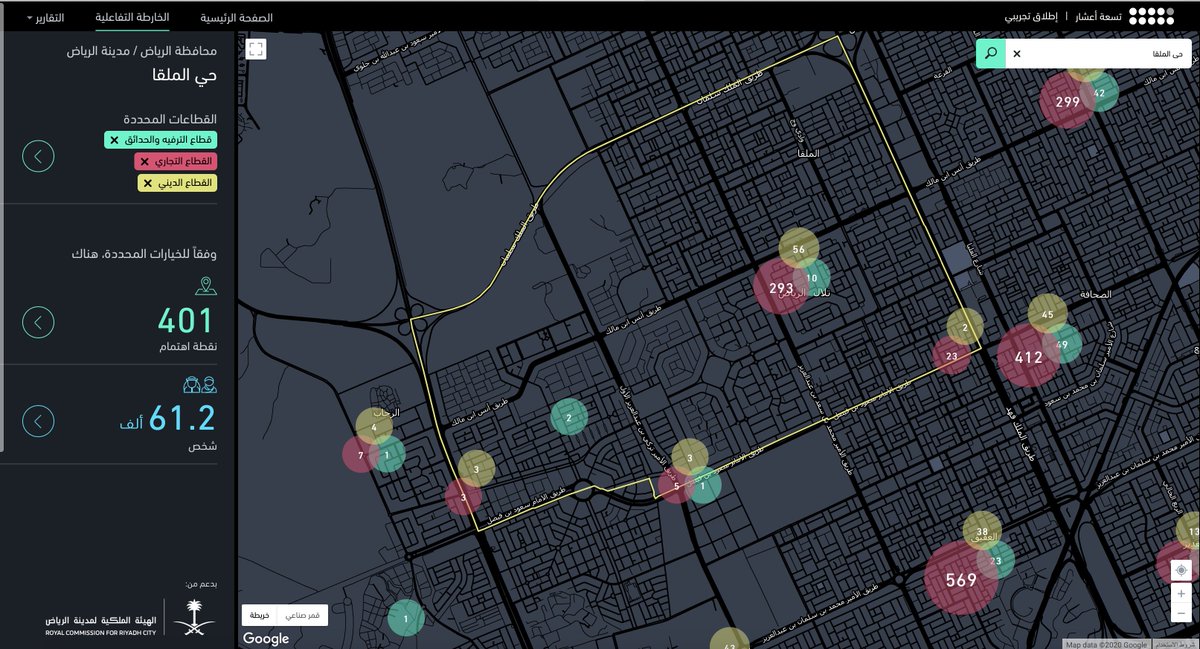Remove the yellow القطاع الديني tag
Screen dimensions: 1200x649
point(149,183)
